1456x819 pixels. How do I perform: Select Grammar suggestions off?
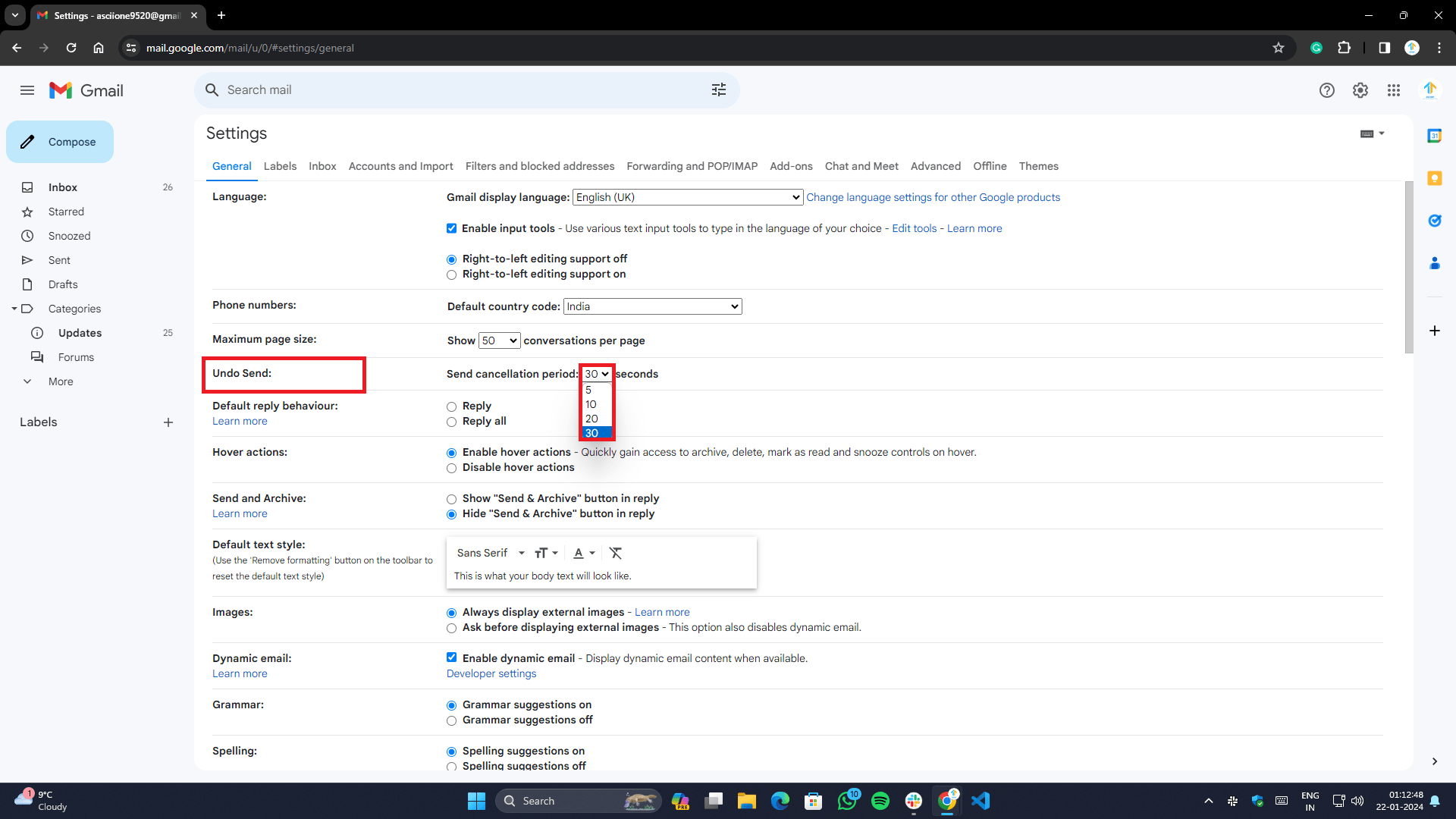coord(451,720)
